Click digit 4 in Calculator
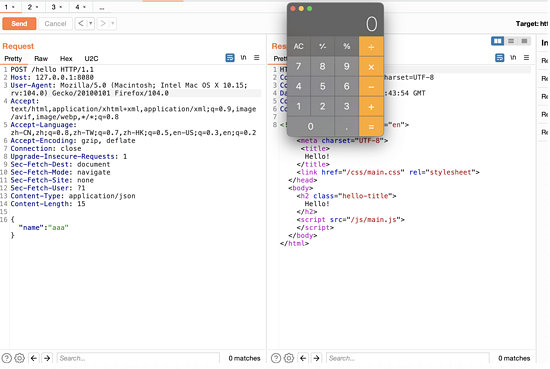This screenshot has width=550, height=369. click(299, 87)
